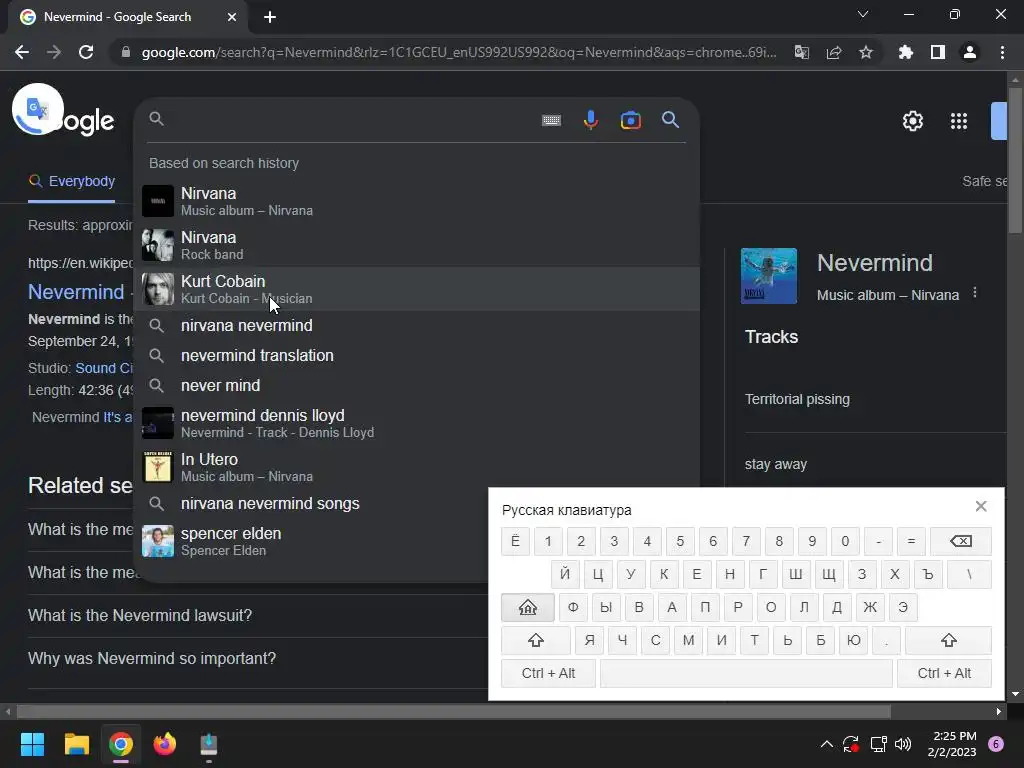Click the 5 key on virtual keyboard
The width and height of the screenshot is (1024, 768).
680,541
